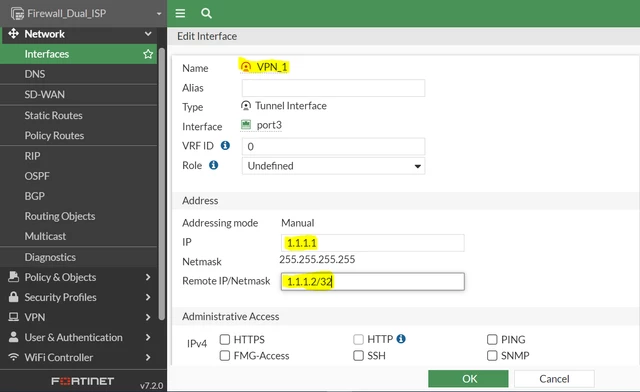Click the Remote IP/Netmask field
The image size is (640, 392).
[372, 281]
